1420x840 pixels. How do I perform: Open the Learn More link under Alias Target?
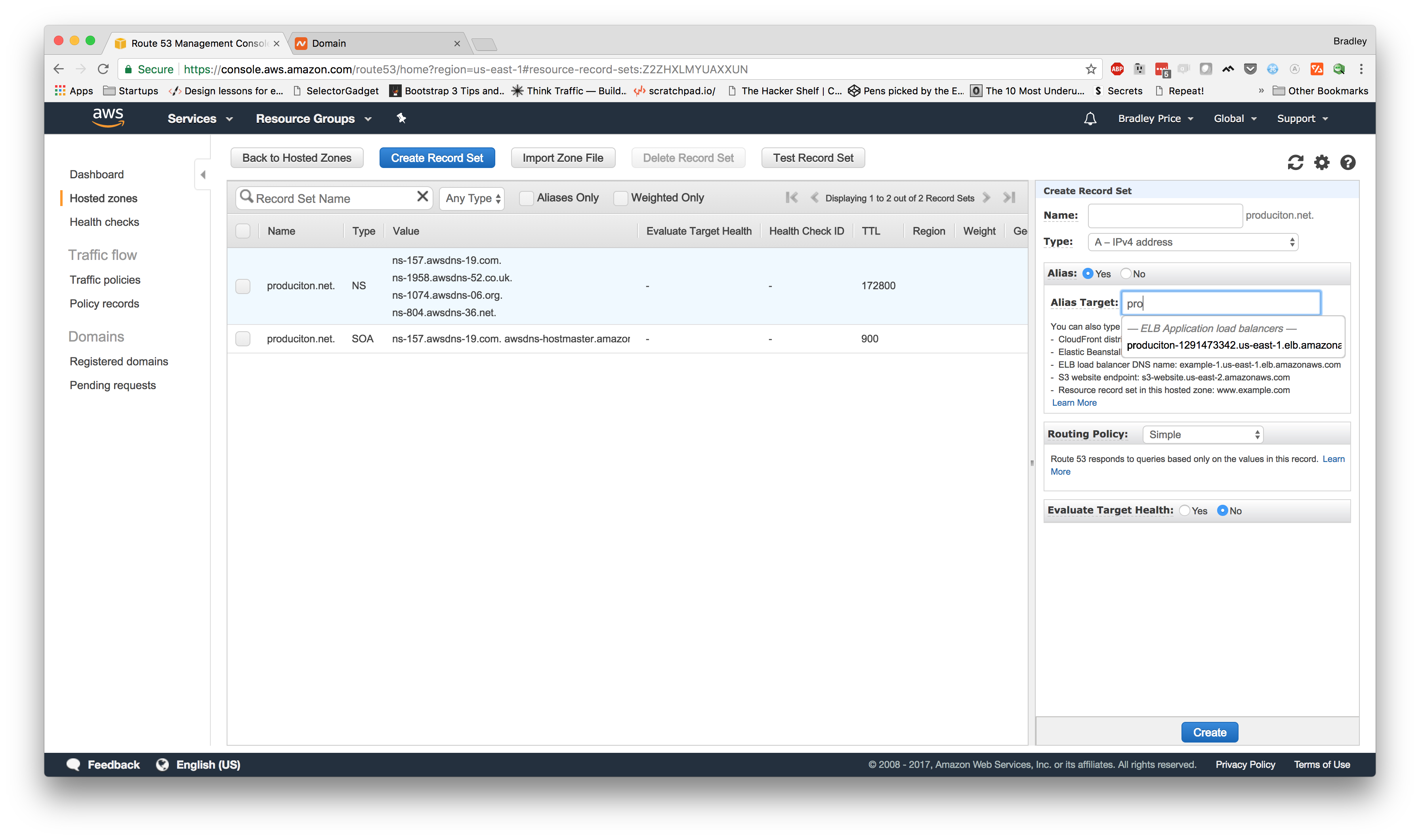1074,403
